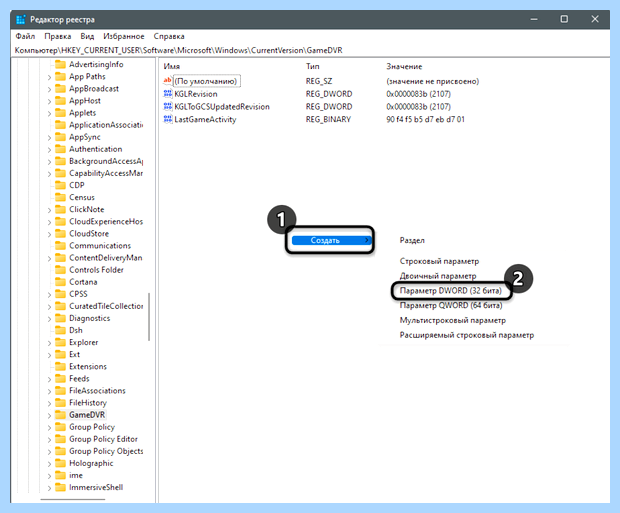This screenshot has width=620, height=513.
Task: Open the Файл menu
Action: [25, 36]
